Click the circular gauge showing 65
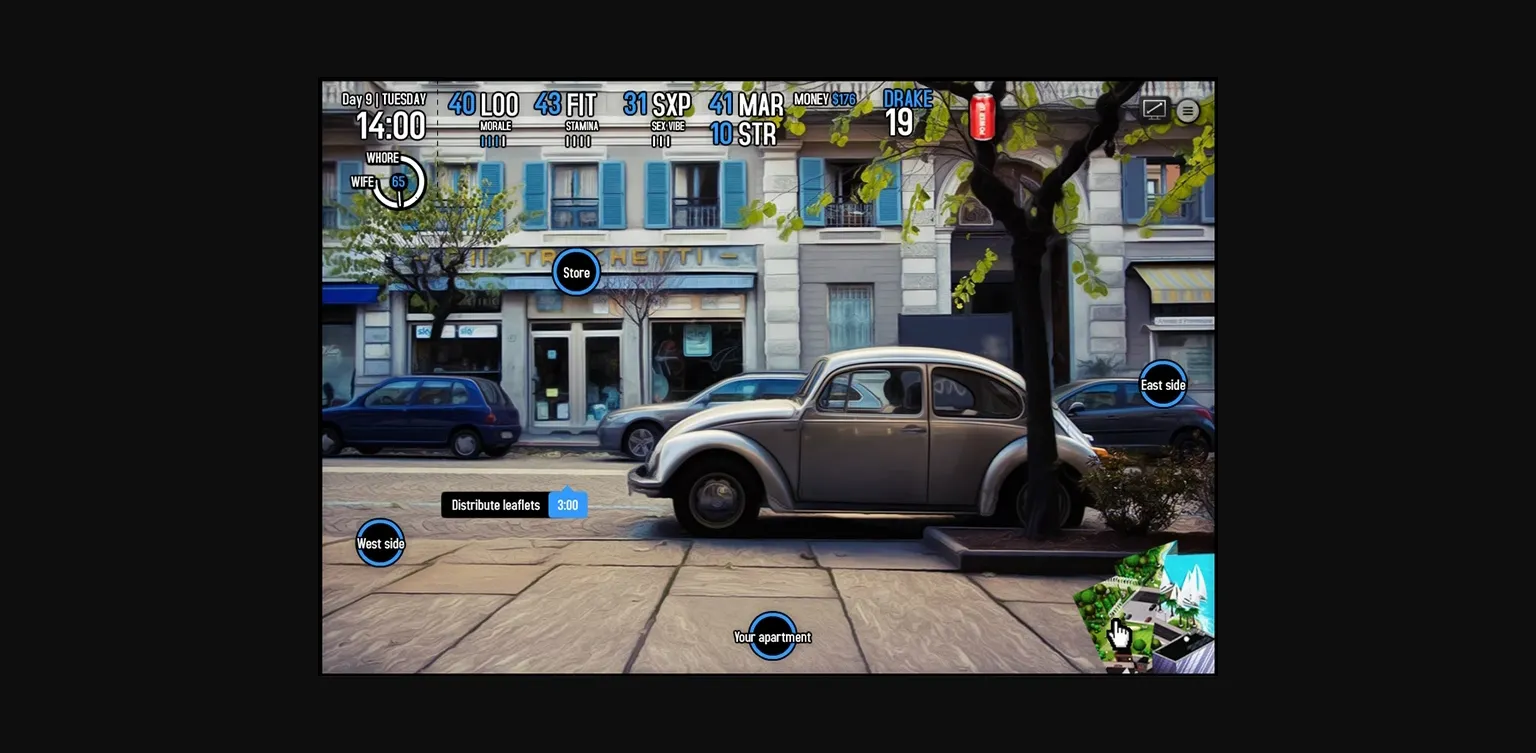The image size is (1536, 753). 399,182
